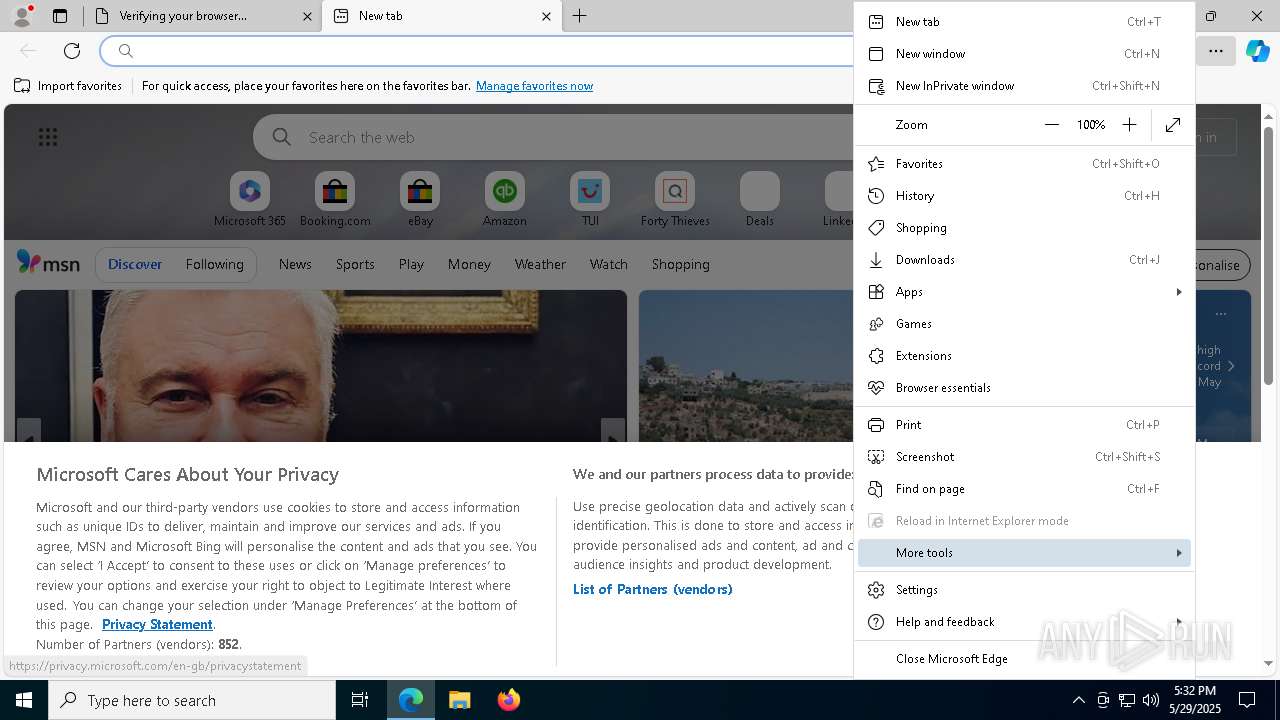1280x720 pixels.
Task: Launch Firefox from taskbar
Action: pos(508,700)
